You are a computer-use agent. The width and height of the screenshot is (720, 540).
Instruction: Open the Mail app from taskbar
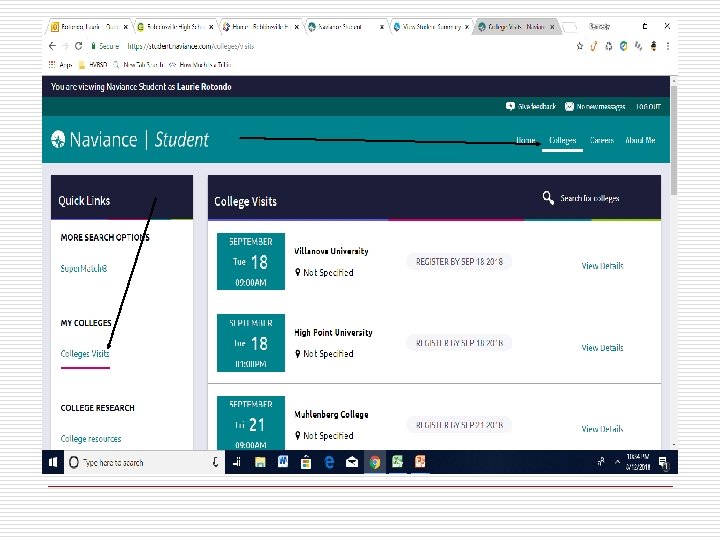coord(352,462)
